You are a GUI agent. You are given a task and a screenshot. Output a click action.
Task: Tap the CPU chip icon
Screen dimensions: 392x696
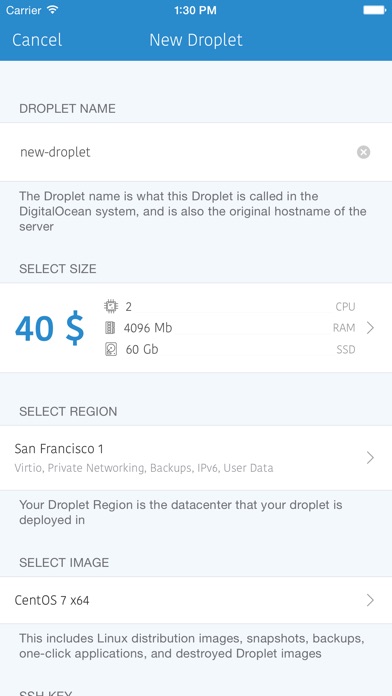click(x=111, y=306)
